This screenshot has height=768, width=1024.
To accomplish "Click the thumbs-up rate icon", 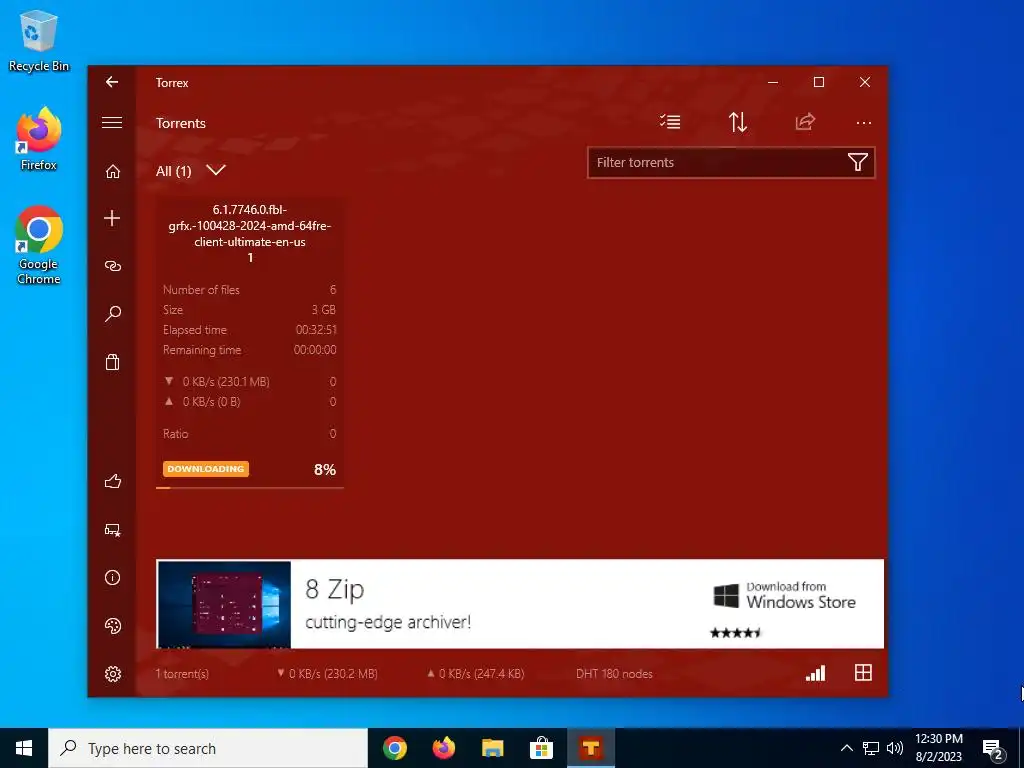I will point(112,481).
